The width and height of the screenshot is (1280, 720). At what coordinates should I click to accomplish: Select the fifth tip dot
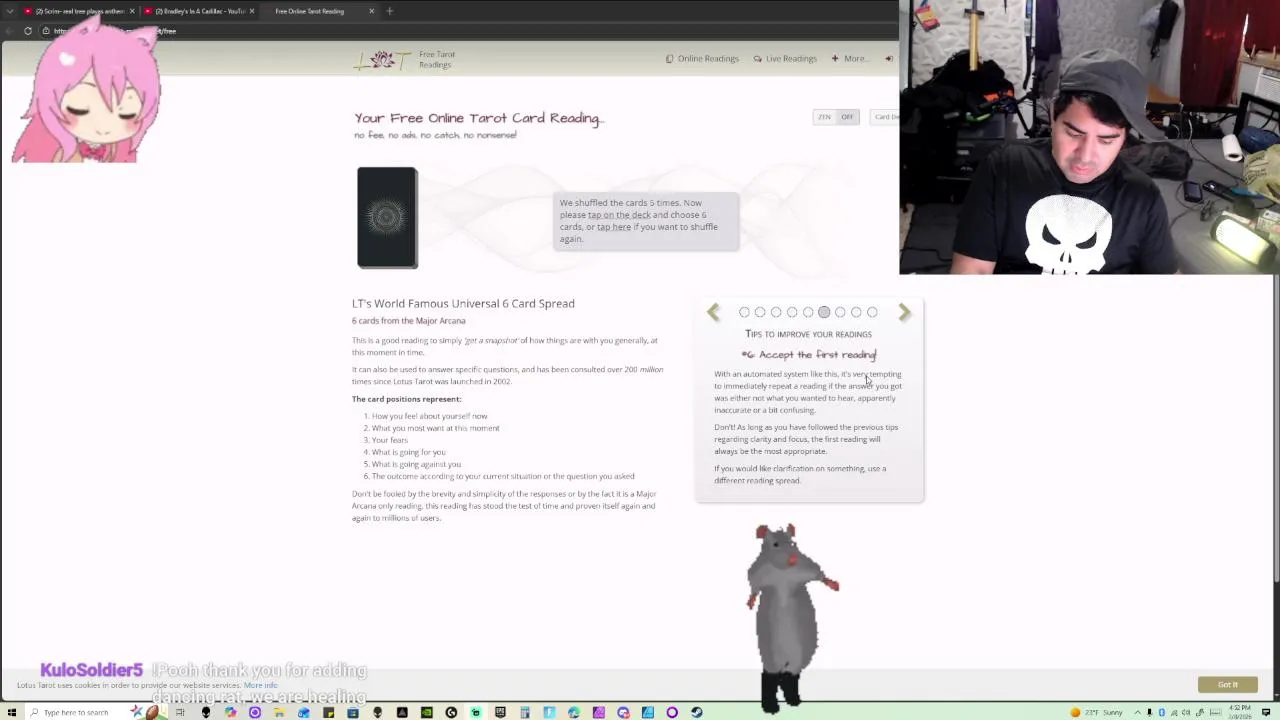coord(808,312)
